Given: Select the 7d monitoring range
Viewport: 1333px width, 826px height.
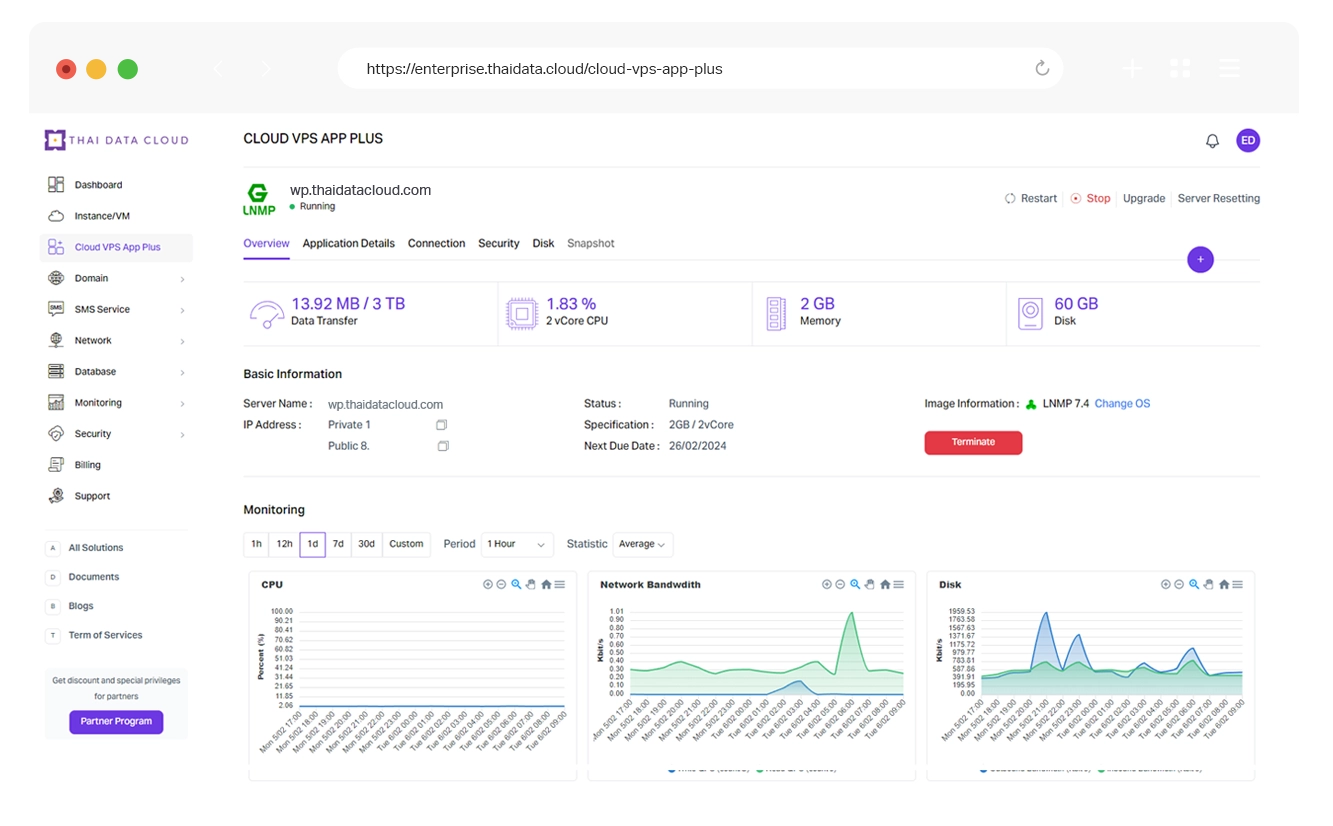Looking at the screenshot, I should 339,545.
